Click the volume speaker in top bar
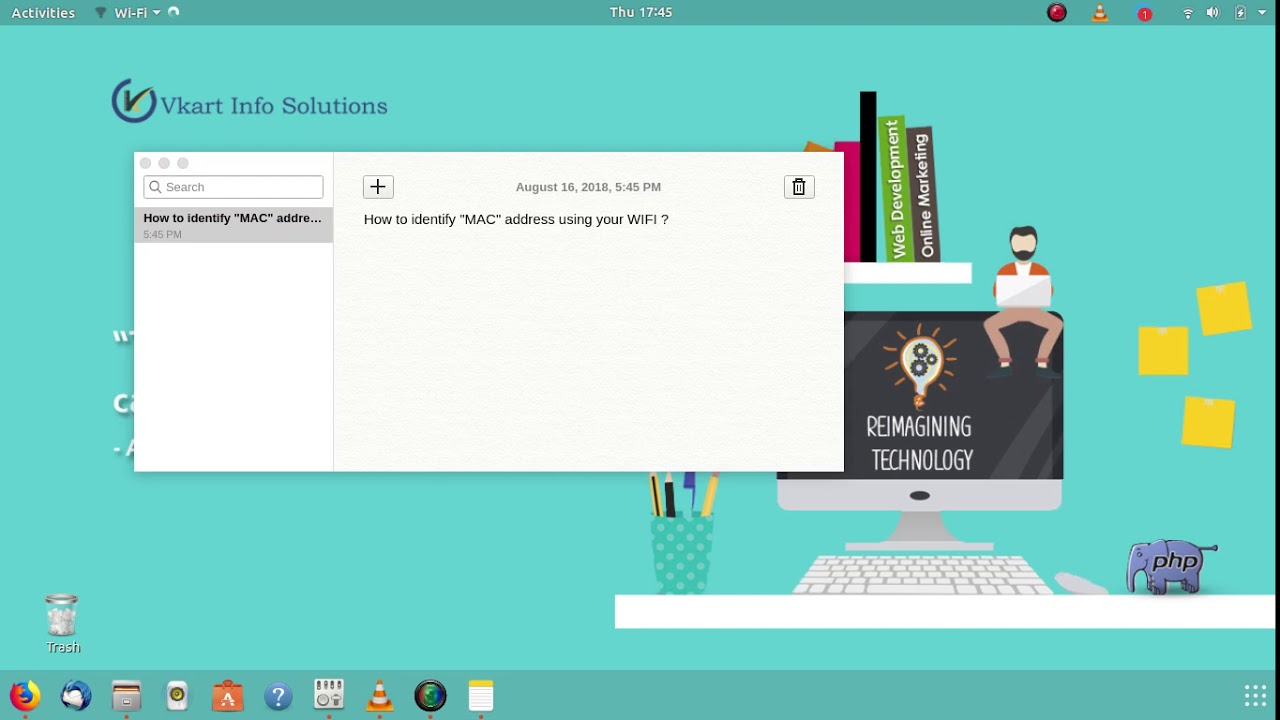The width and height of the screenshot is (1280, 720). (x=1213, y=12)
